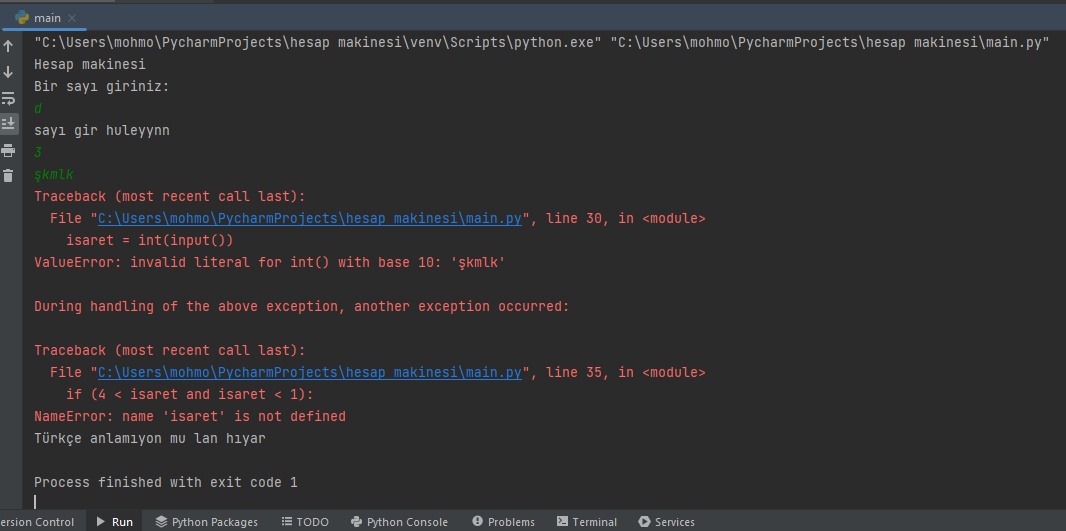Clear all console output with trash icon
Viewport: 1066px width, 531px height.
8,176
